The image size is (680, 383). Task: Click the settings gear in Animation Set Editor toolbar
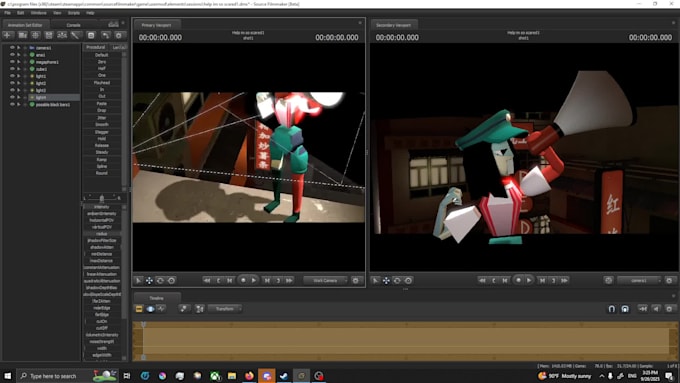(x=119, y=35)
